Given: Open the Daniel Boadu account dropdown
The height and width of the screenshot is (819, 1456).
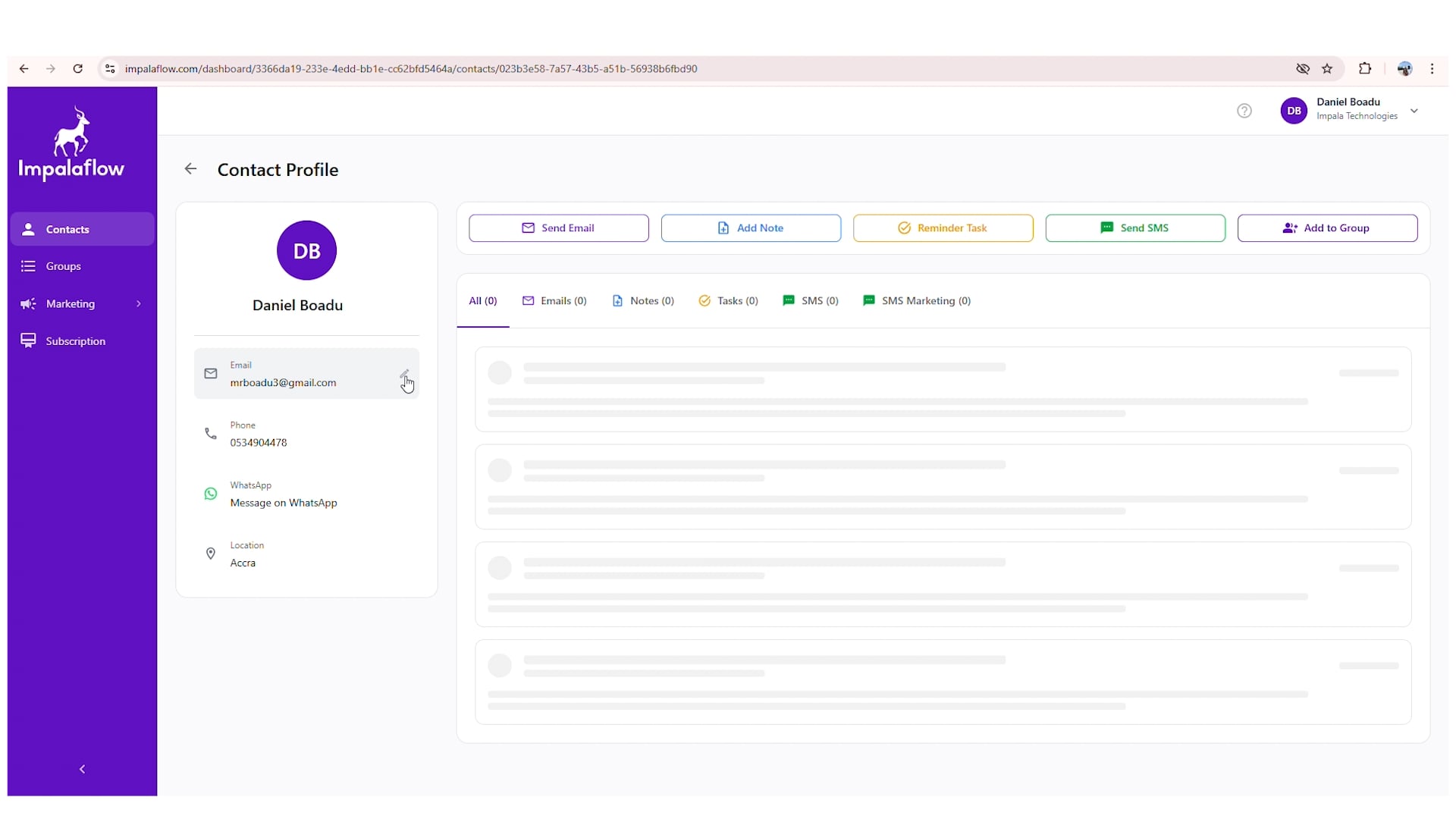Looking at the screenshot, I should pos(1414,111).
